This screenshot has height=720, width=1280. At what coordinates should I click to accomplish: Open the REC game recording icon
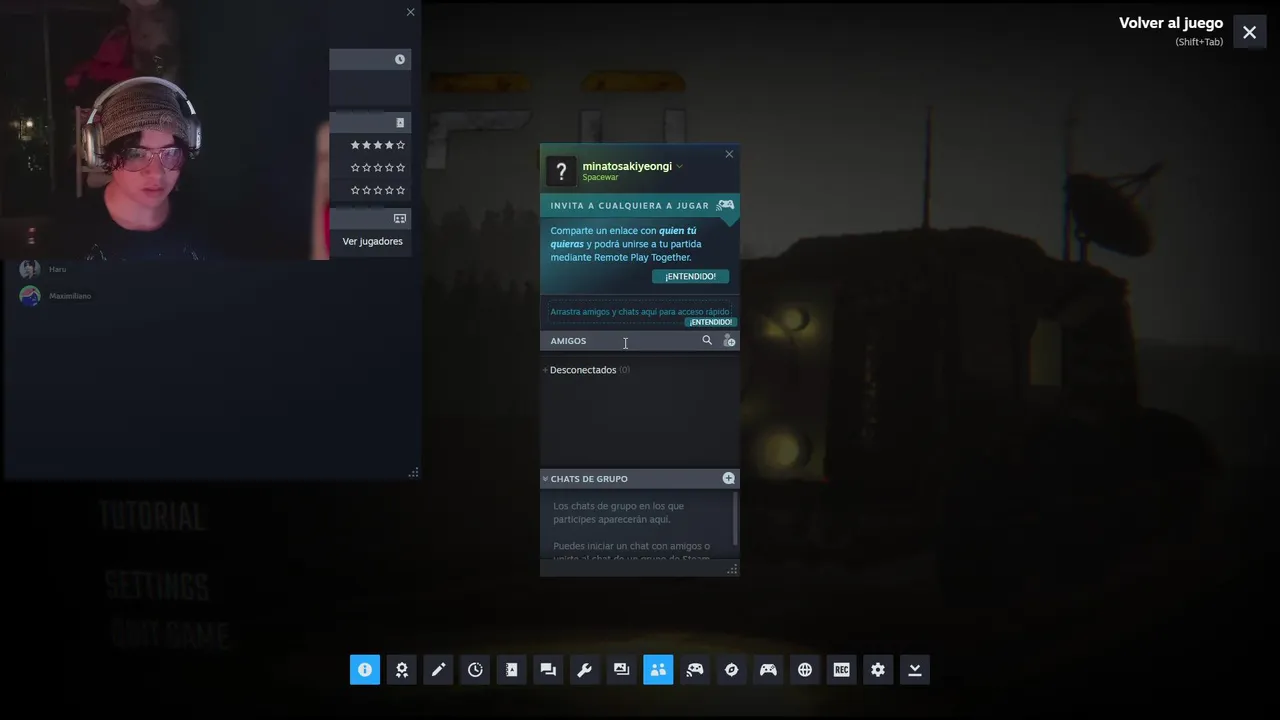click(x=842, y=670)
